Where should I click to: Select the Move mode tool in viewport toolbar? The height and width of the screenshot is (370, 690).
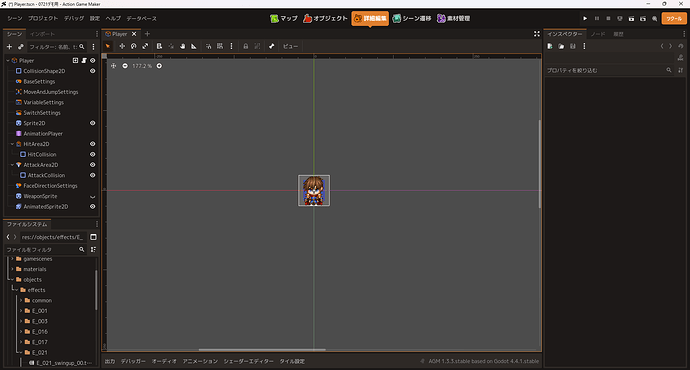tap(122, 46)
